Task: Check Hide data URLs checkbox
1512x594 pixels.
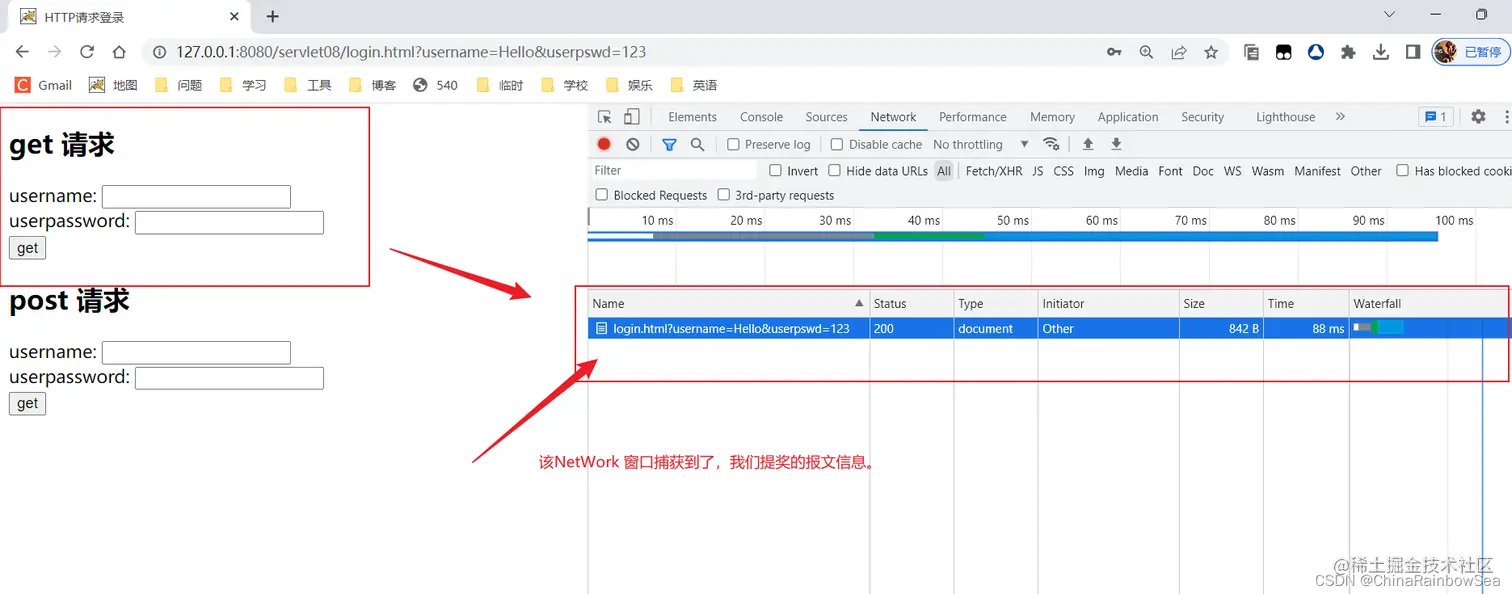Action: pyautogui.click(x=834, y=170)
